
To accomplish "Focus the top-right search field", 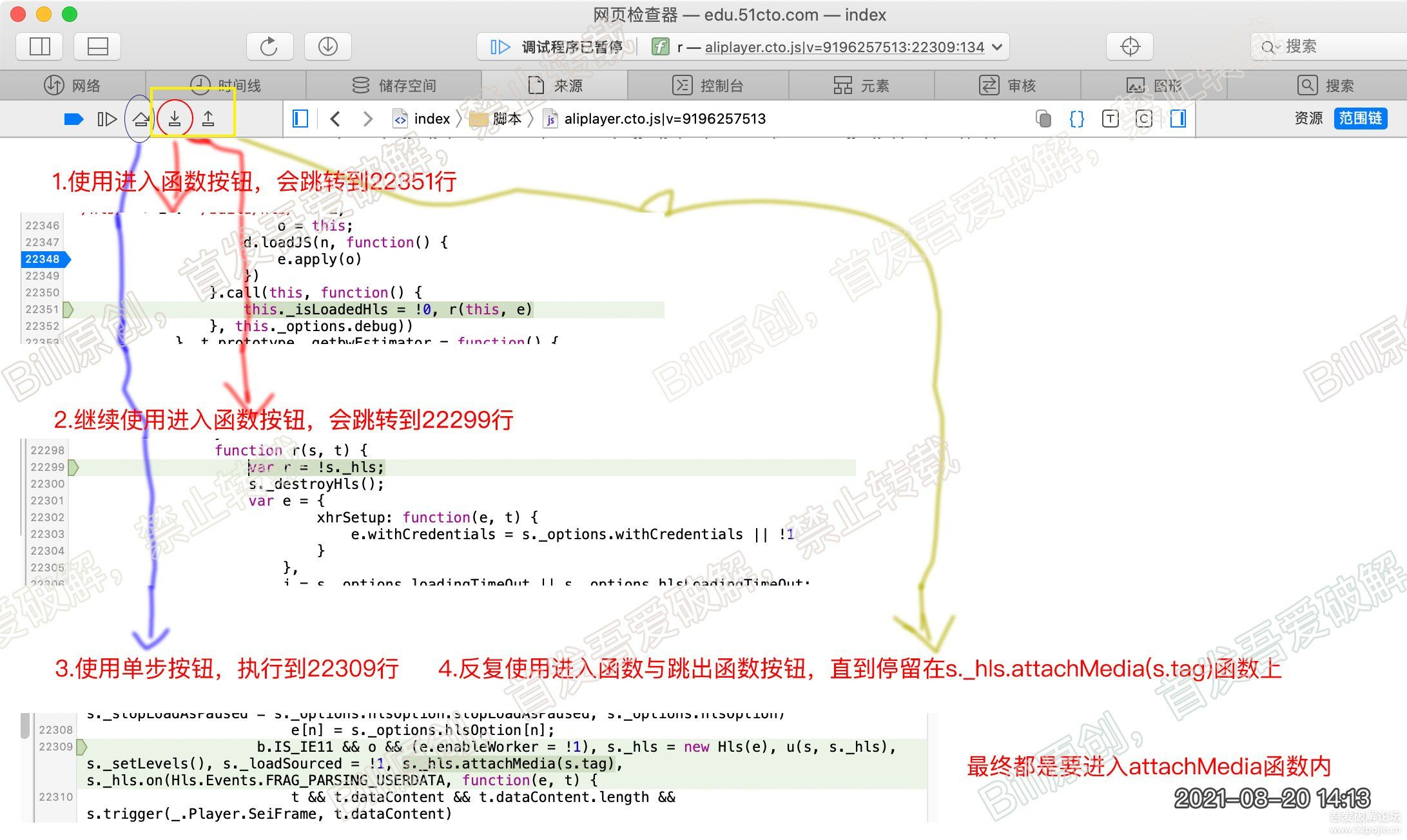I will coord(1329,46).
